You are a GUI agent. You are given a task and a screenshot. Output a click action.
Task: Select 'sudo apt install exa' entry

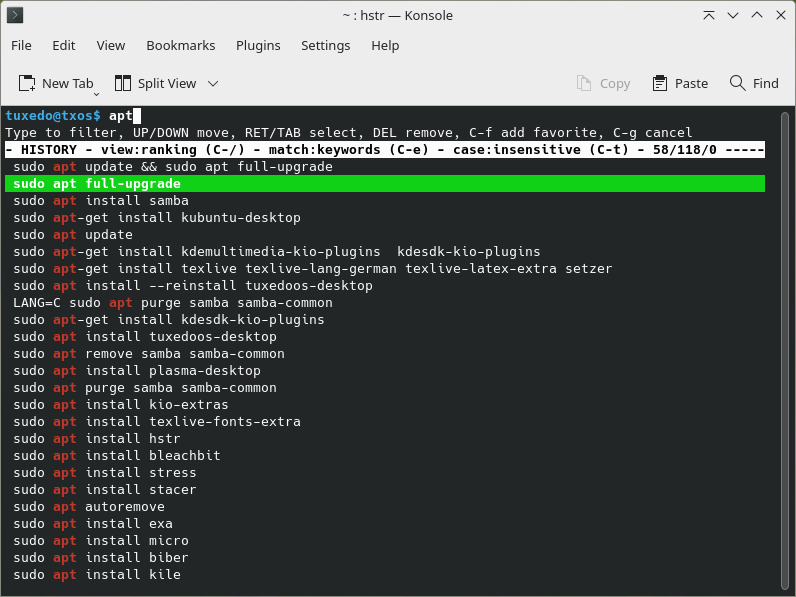[93, 524]
